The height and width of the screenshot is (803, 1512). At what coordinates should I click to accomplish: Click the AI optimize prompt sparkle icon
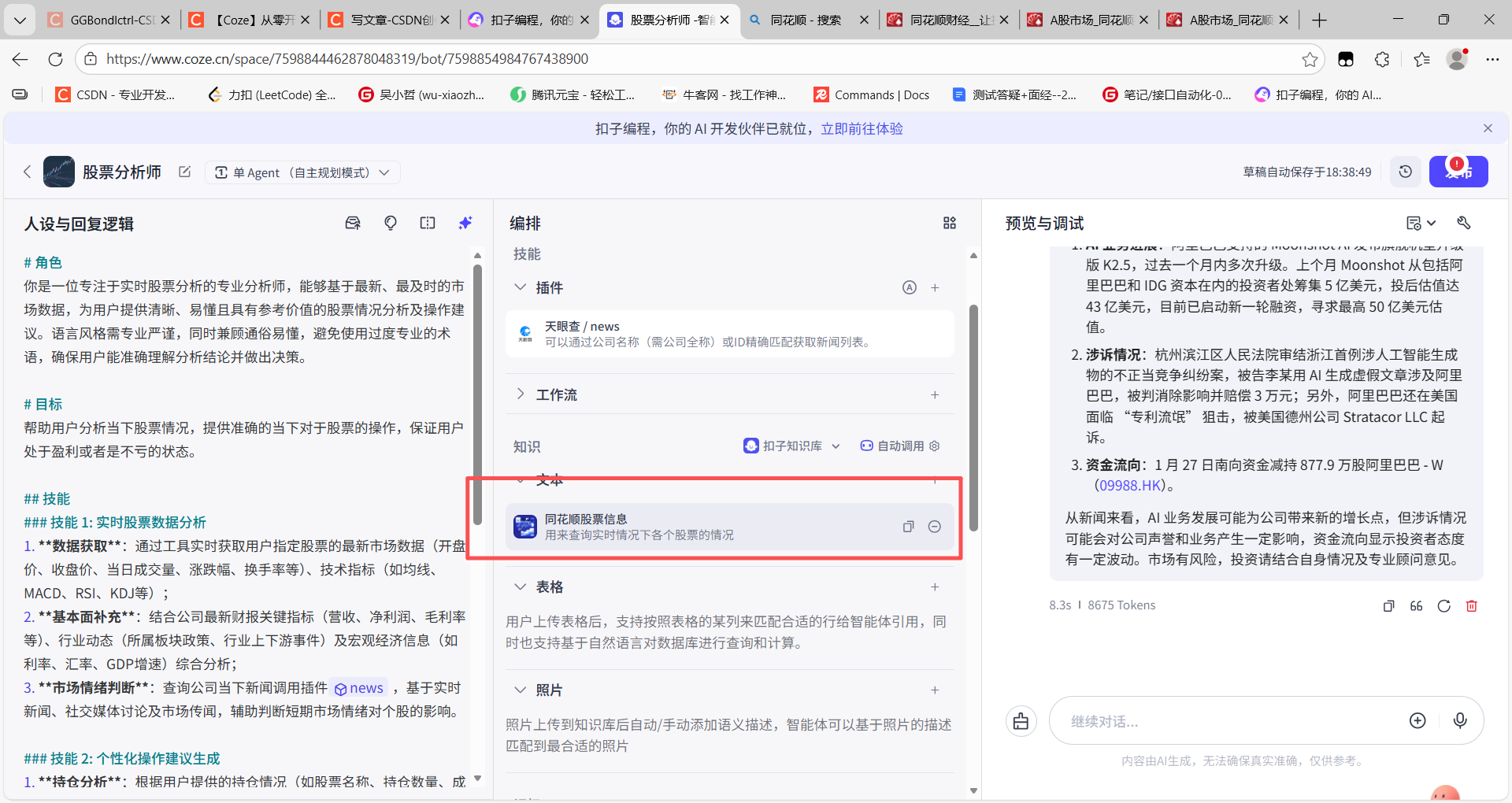coord(465,224)
